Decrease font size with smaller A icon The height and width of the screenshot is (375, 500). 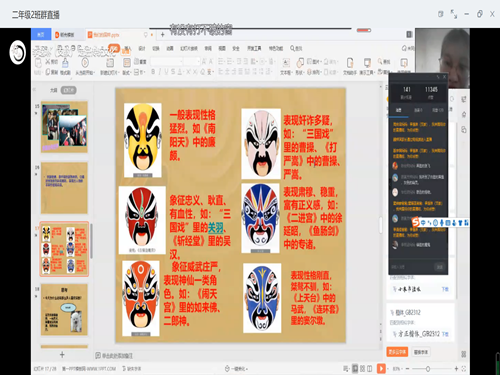tap(211, 61)
